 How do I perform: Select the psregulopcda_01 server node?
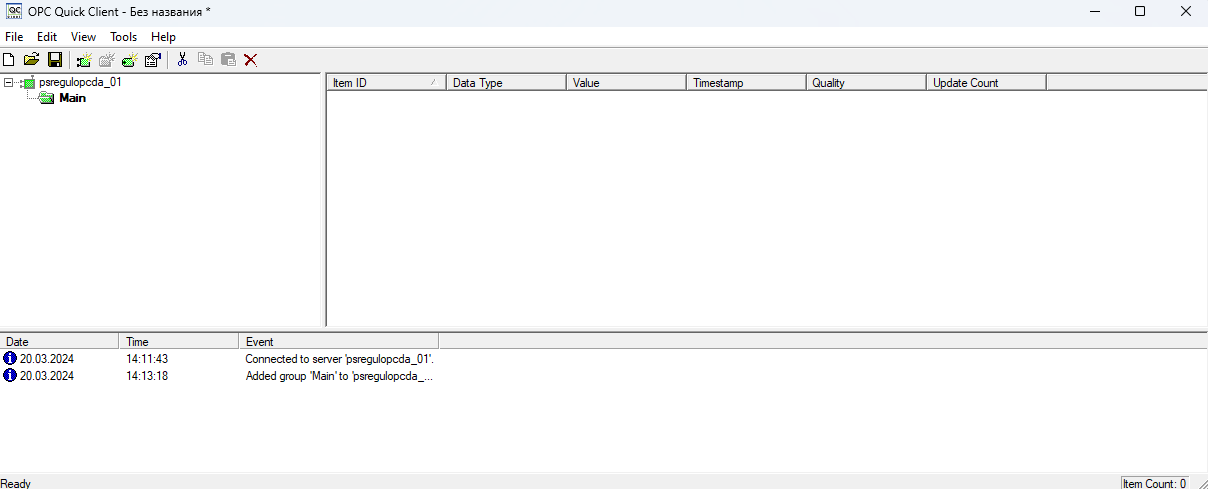pyautogui.click(x=80, y=83)
